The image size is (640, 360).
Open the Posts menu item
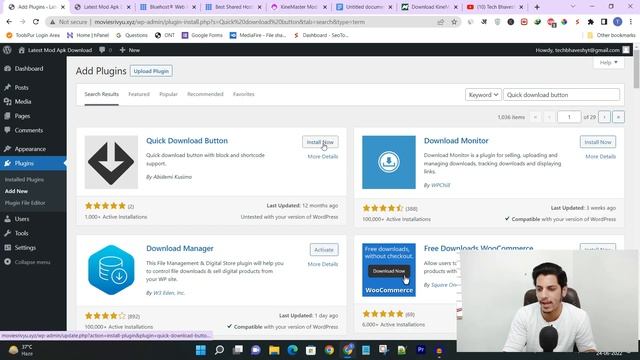tap(21, 87)
